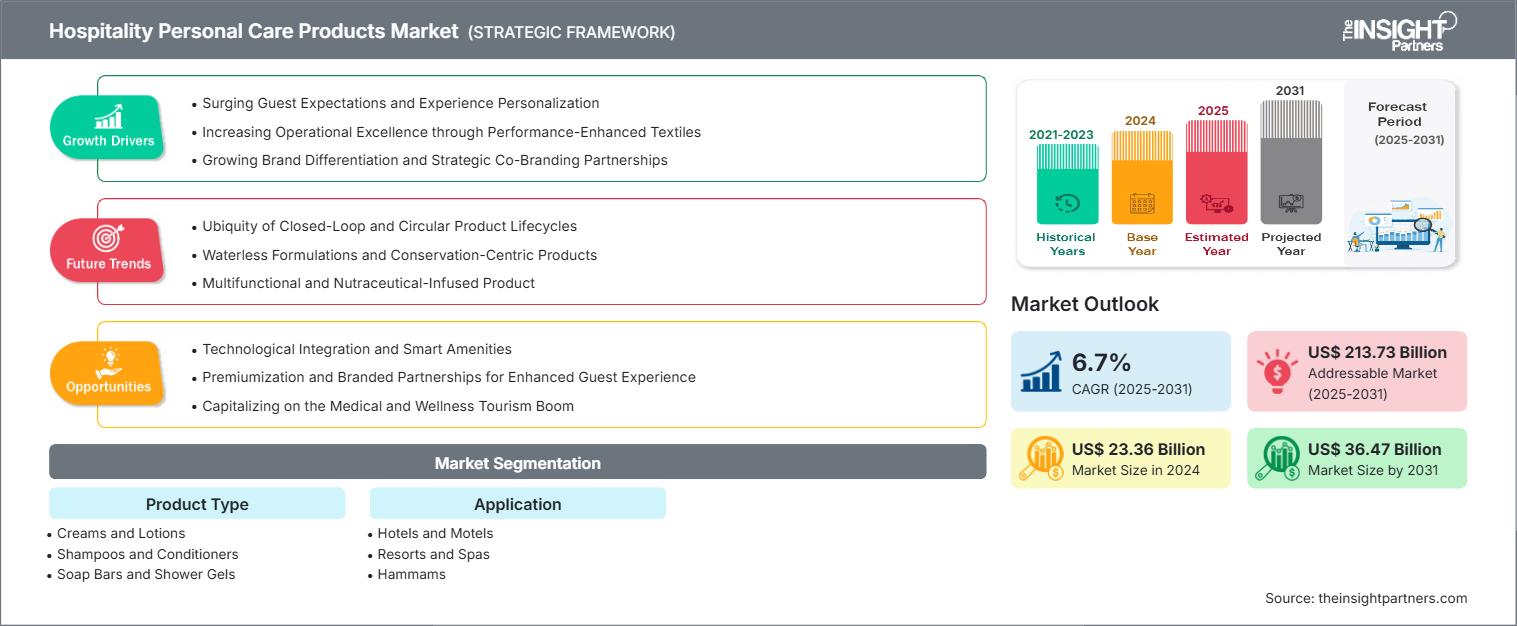This screenshot has height=626, width=1517.
Task: Click the Opportunities lightbulb hand icon
Action: point(108,361)
